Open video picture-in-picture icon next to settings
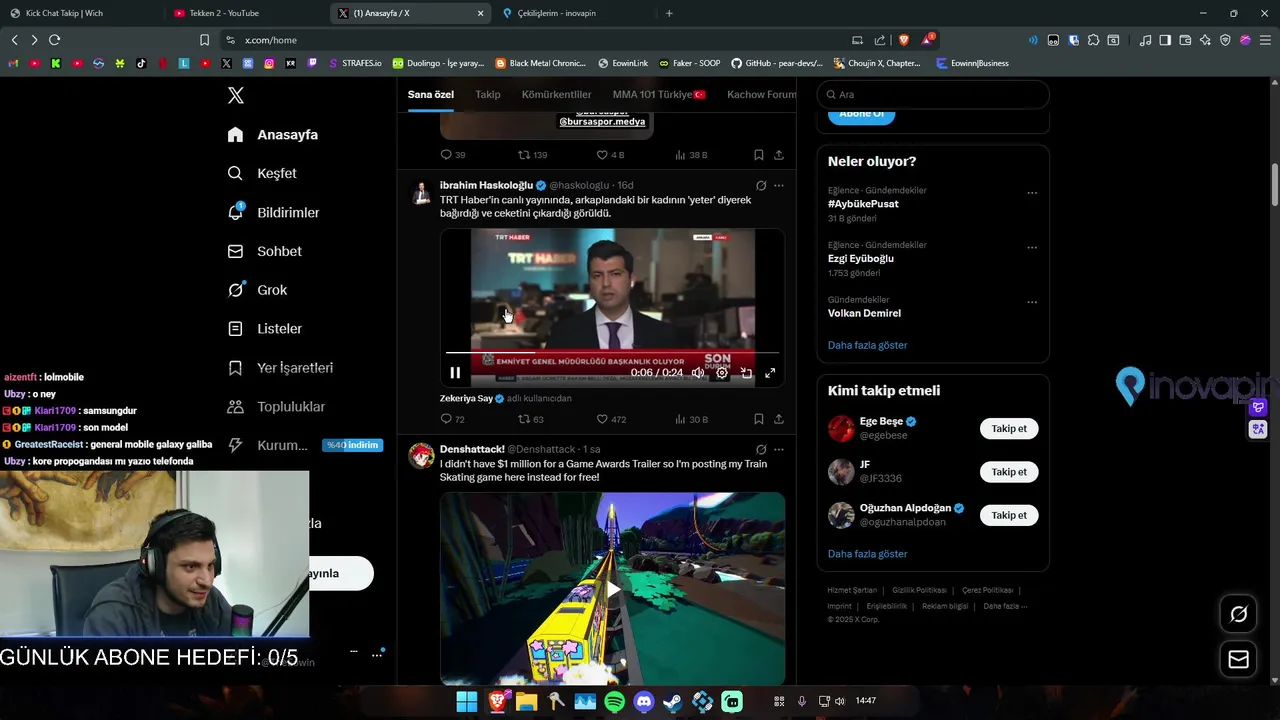1280x720 pixels. tap(746, 373)
